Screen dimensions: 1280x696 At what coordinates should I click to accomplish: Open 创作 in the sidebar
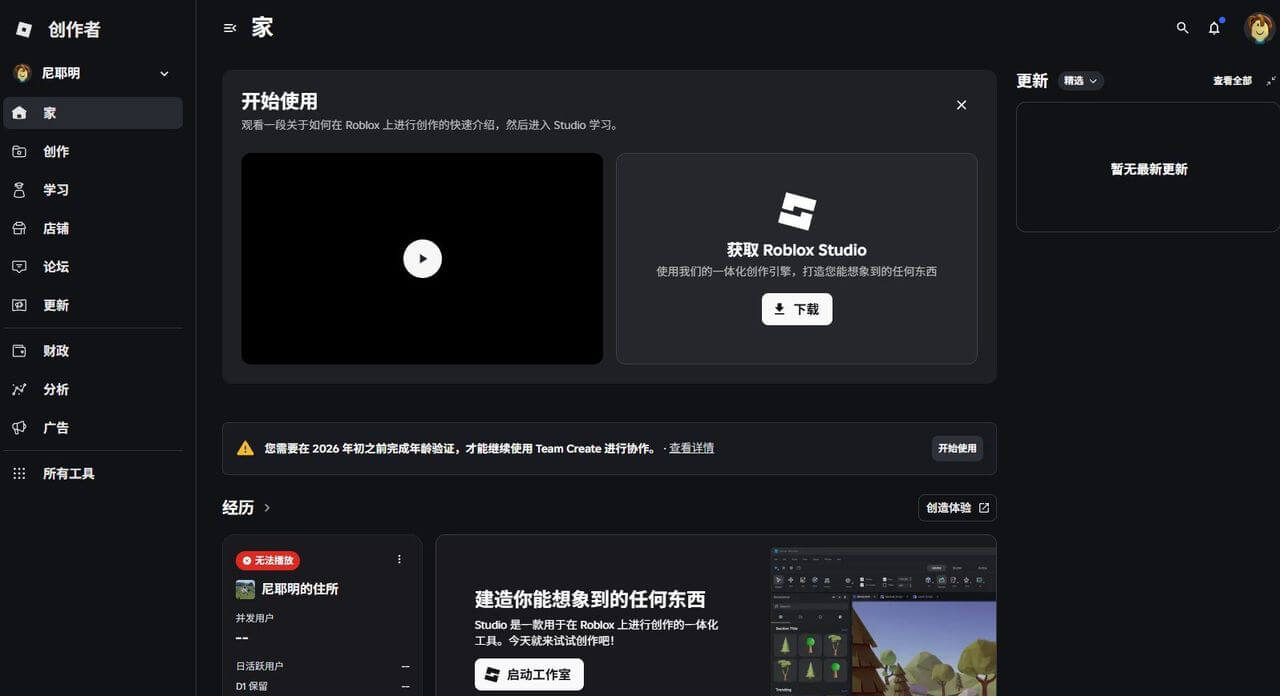tap(93, 152)
